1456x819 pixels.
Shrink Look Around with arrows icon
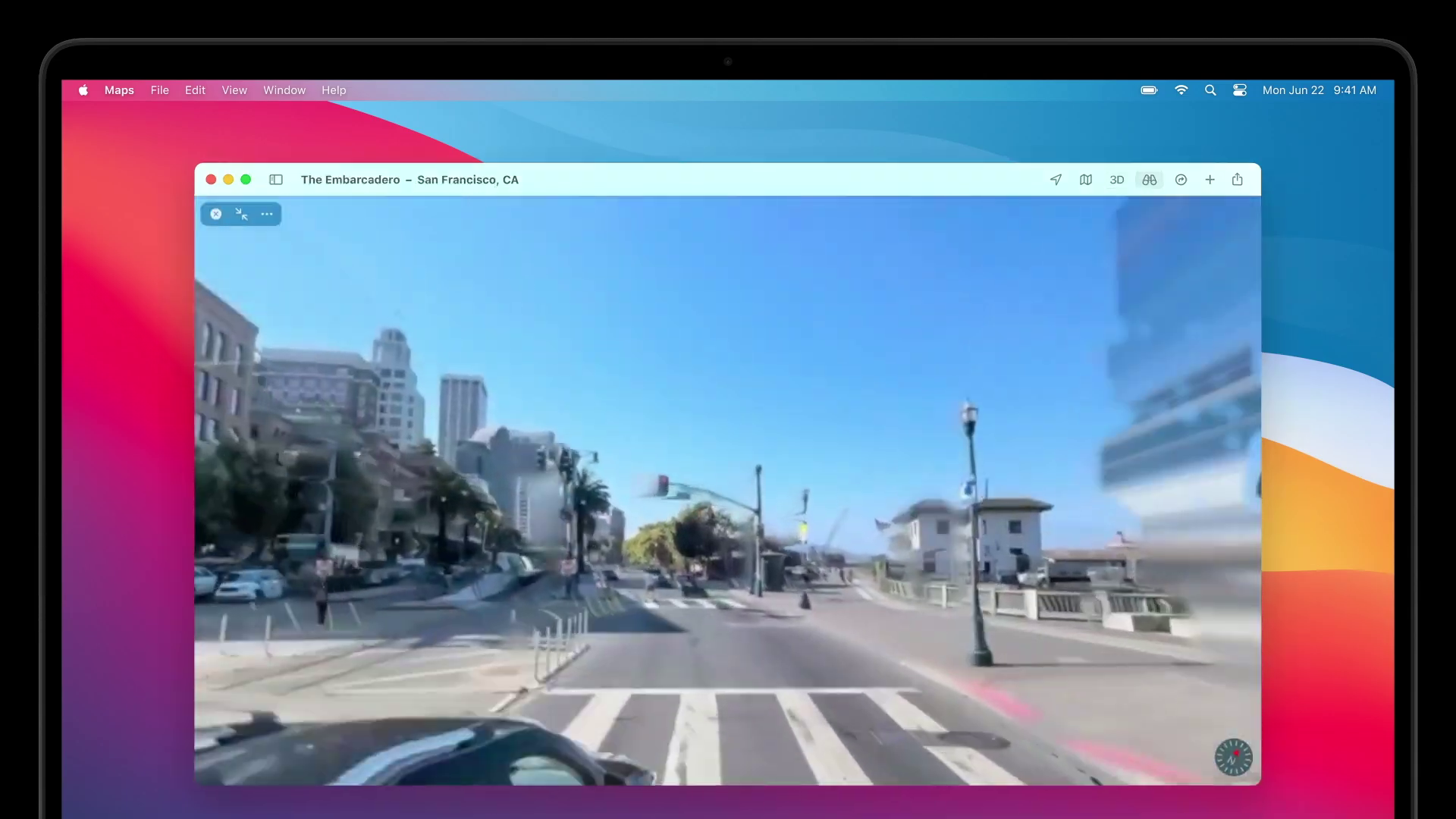tap(241, 214)
